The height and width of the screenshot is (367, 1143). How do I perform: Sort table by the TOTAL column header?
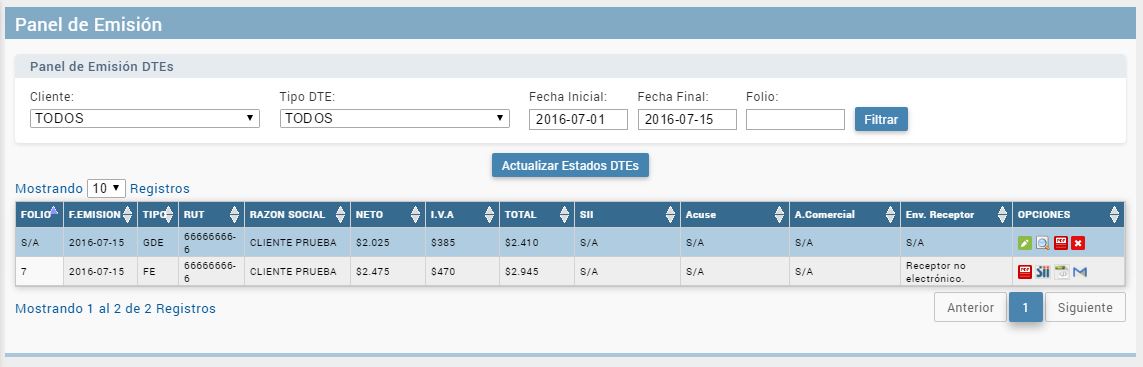pyautogui.click(x=537, y=215)
